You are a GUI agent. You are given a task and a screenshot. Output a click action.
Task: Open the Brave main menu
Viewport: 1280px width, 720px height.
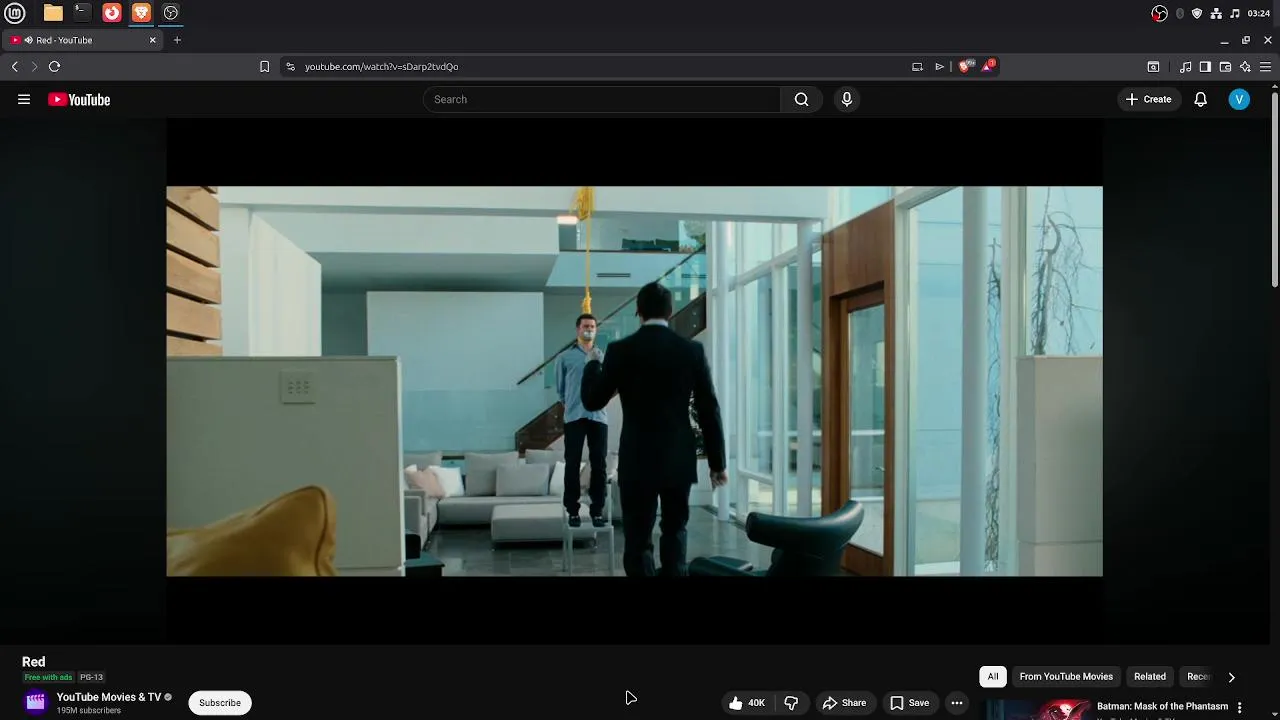tap(1265, 67)
